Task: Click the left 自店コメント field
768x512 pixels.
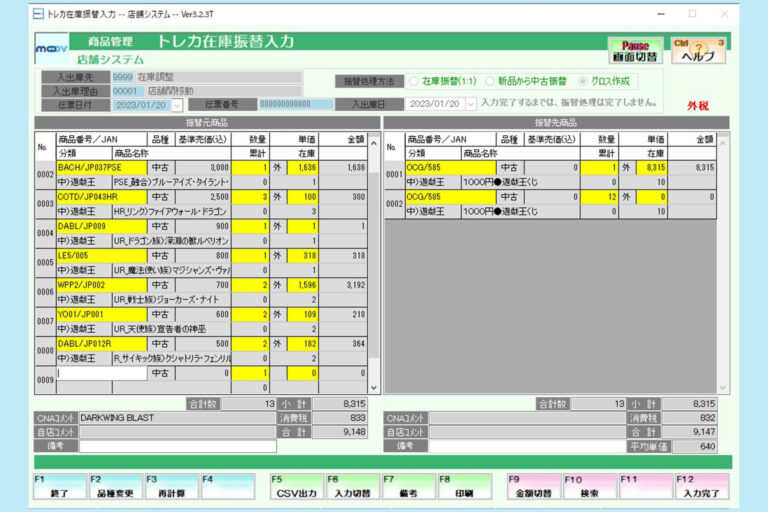Action: click(178, 432)
